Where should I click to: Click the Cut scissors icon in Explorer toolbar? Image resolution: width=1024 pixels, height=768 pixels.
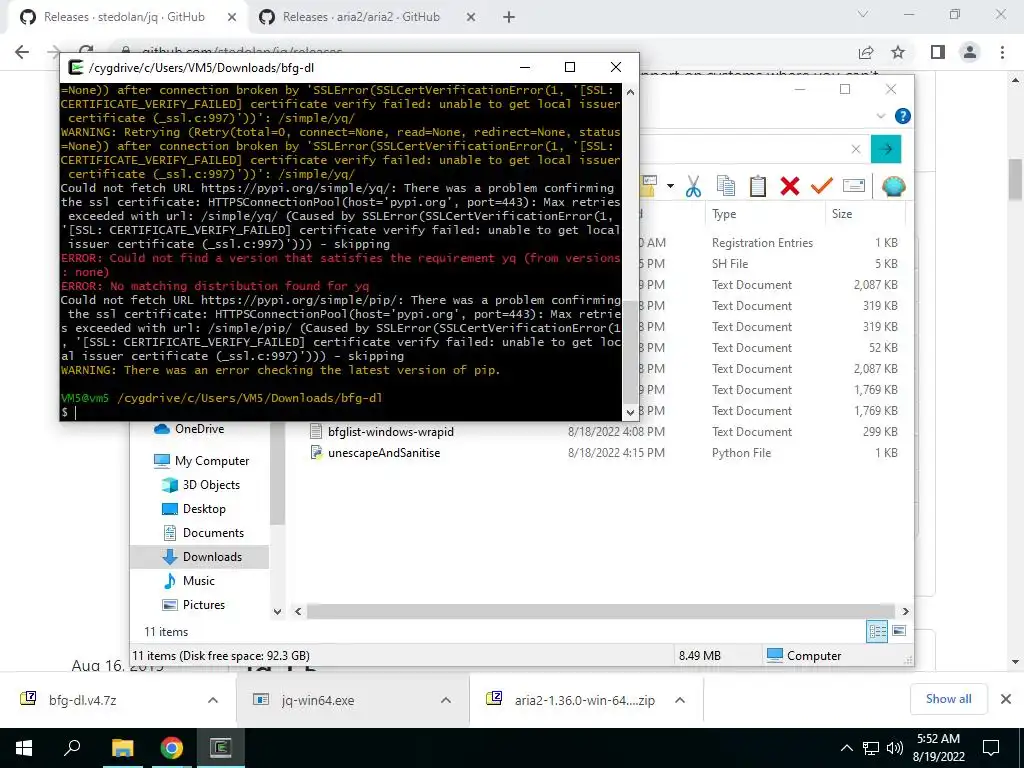pos(693,186)
